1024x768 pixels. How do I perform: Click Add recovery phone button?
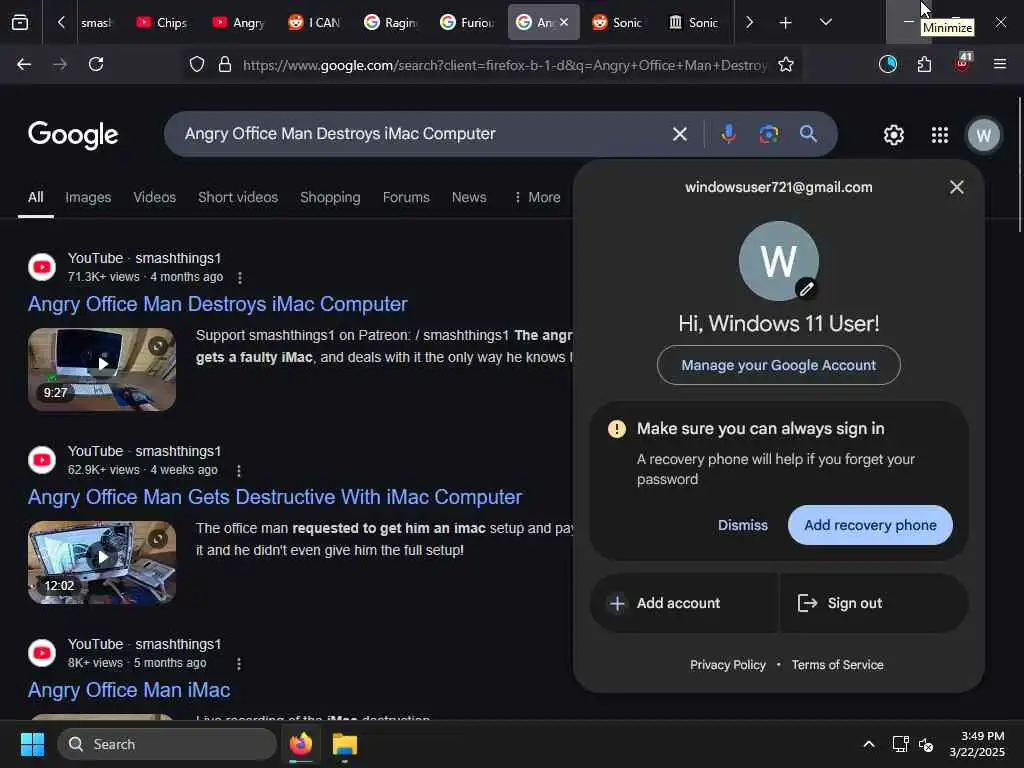[x=870, y=525]
